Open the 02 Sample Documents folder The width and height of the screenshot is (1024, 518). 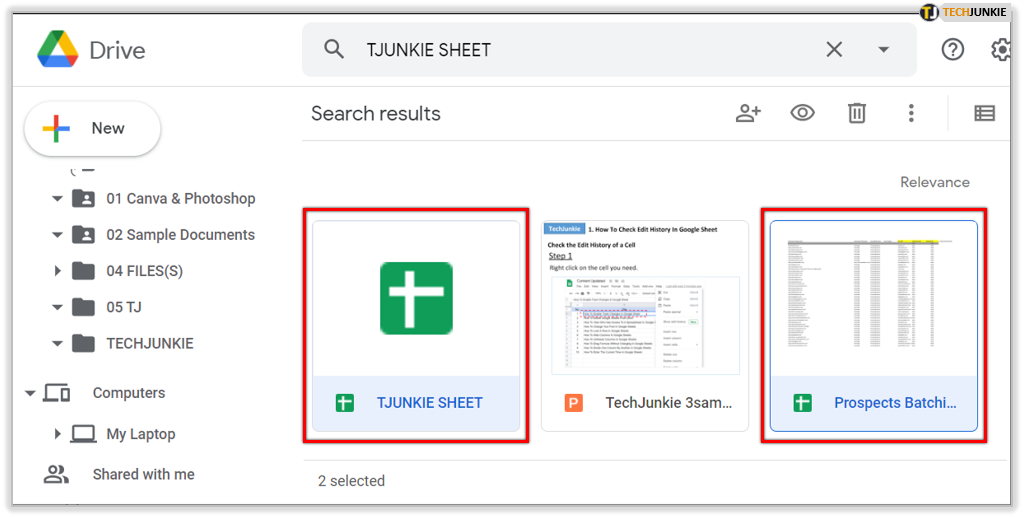tap(180, 235)
